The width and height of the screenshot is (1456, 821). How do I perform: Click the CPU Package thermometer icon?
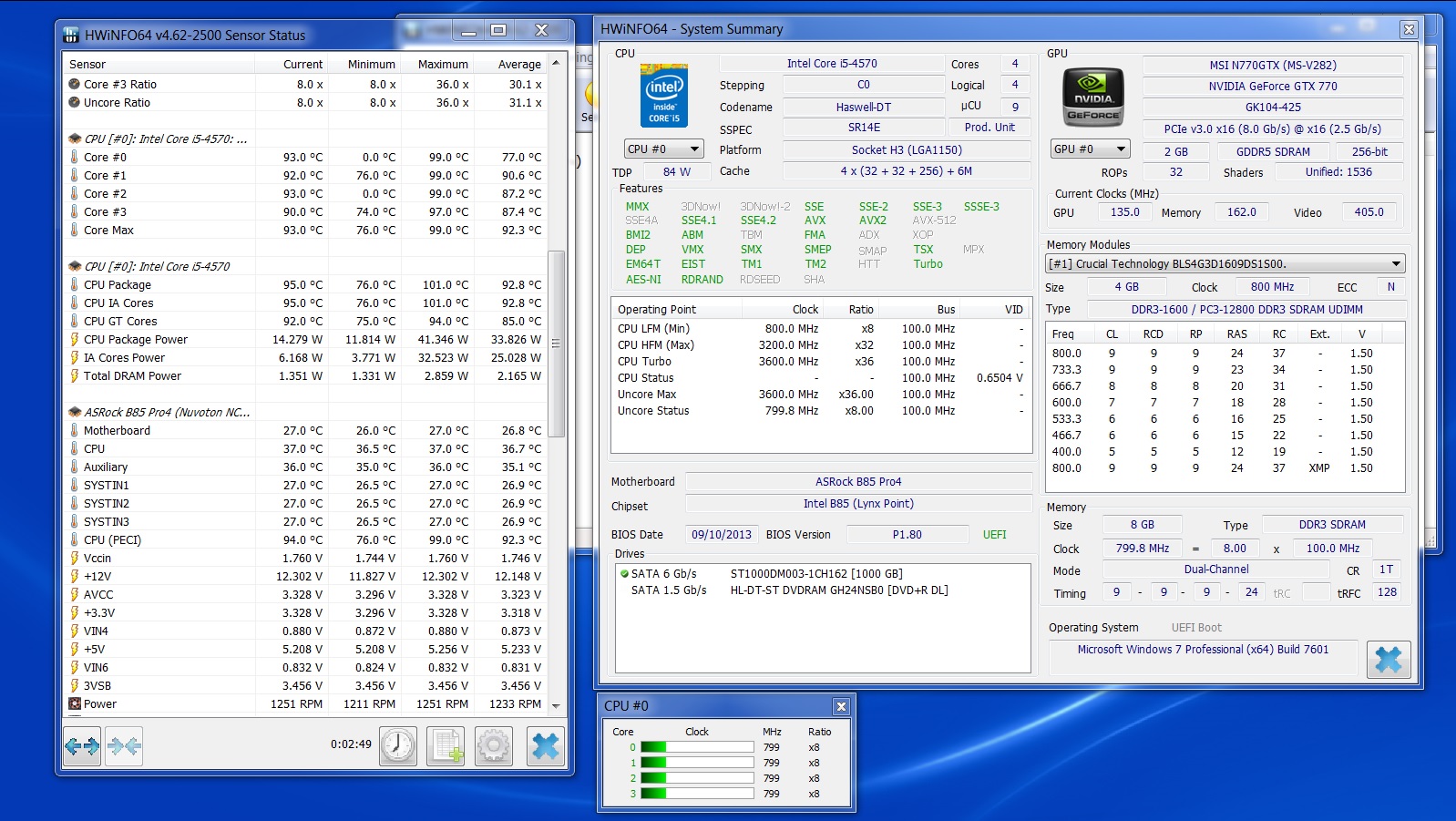coord(74,284)
